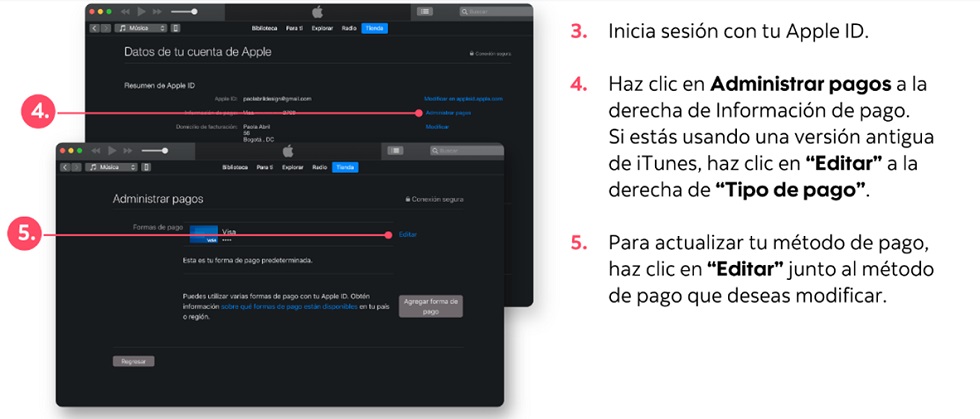980x419 pixels.
Task: Close the Administrar pagos window with the red button
Action: (62, 151)
